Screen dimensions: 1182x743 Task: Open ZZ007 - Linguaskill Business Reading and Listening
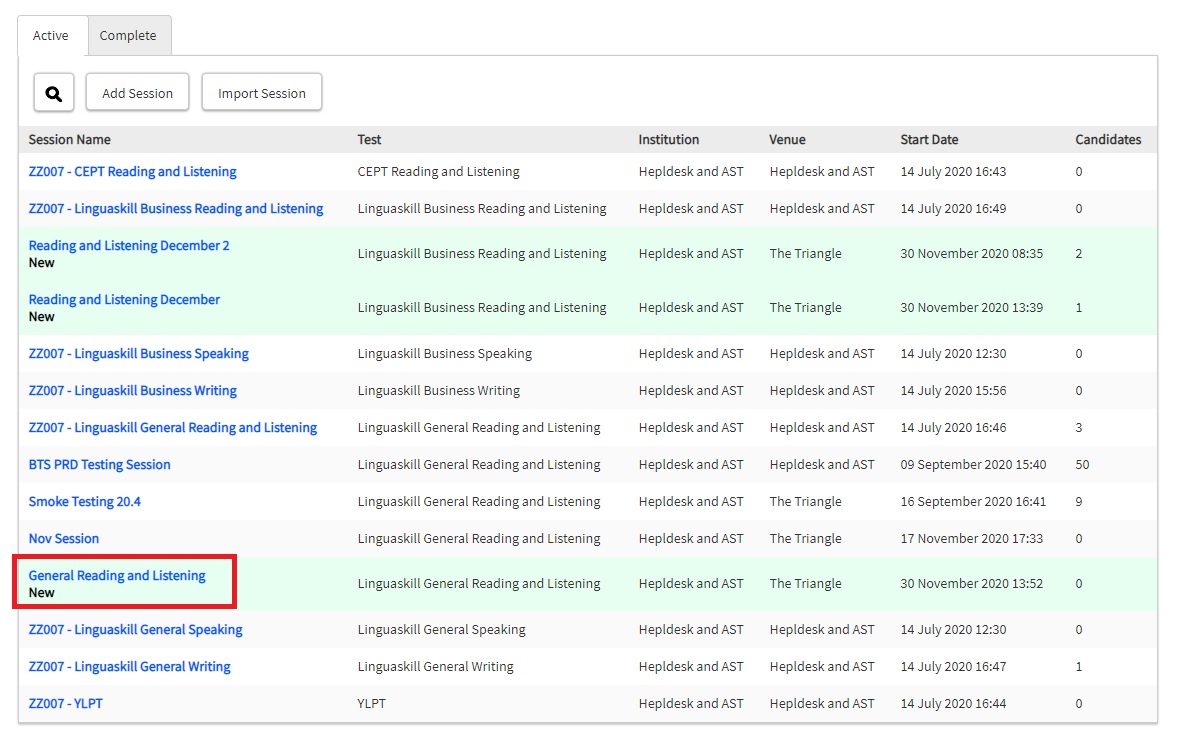click(176, 208)
